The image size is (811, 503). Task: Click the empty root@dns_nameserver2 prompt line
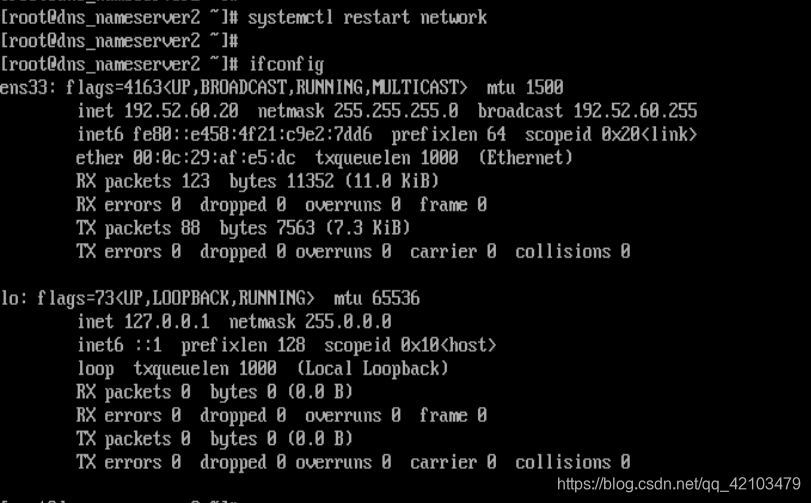tap(119, 41)
